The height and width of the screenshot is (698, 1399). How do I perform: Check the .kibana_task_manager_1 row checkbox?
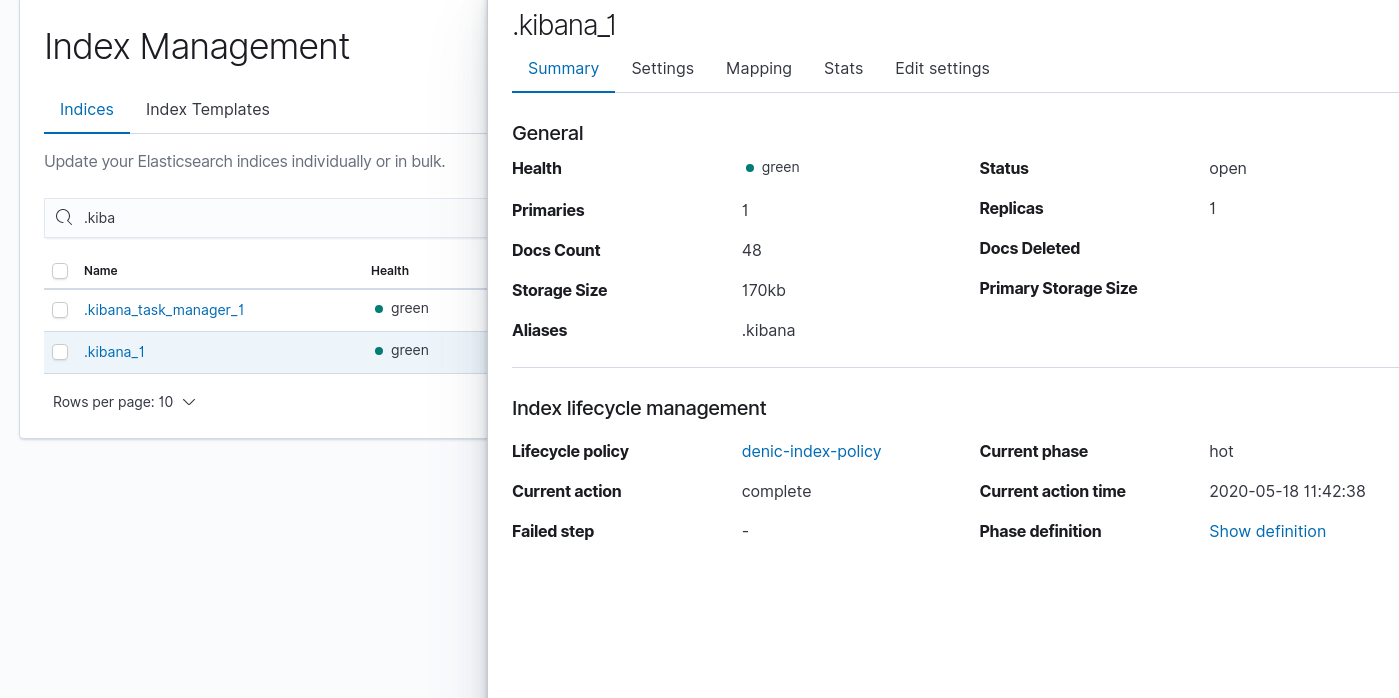[x=60, y=310]
